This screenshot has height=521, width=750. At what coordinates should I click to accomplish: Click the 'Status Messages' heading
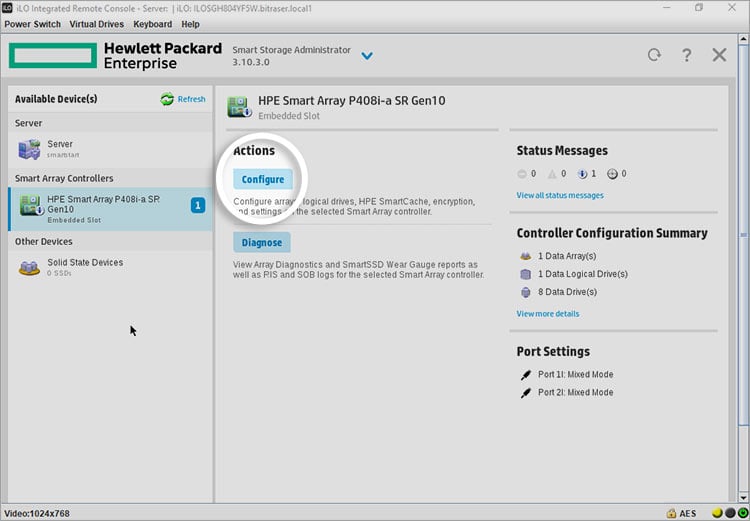click(562, 151)
